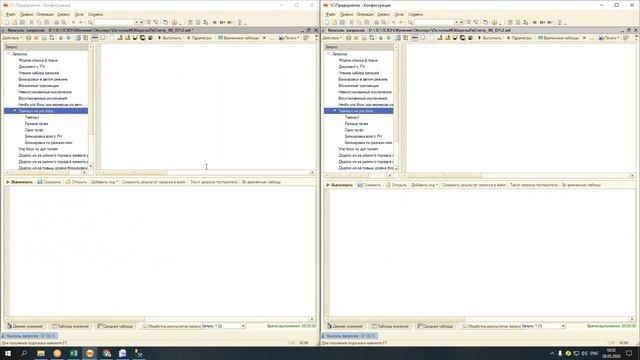Click bottom Выполнить button in right window
Image resolution: width=640 pixels, height=360 pixels.
[x=340, y=185]
